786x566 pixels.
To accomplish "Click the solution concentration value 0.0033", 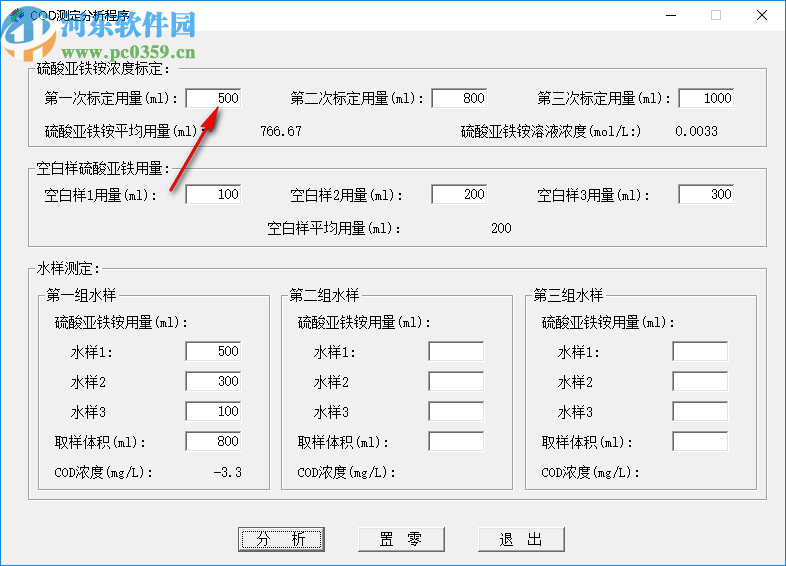I will pos(696,131).
